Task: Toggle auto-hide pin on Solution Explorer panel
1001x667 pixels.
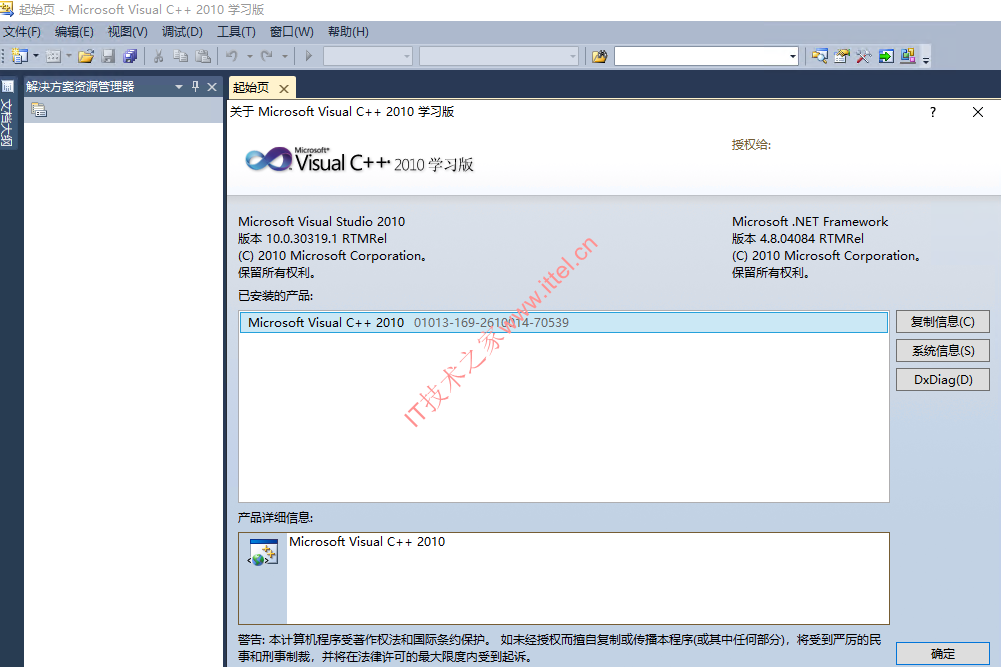Action: point(195,86)
